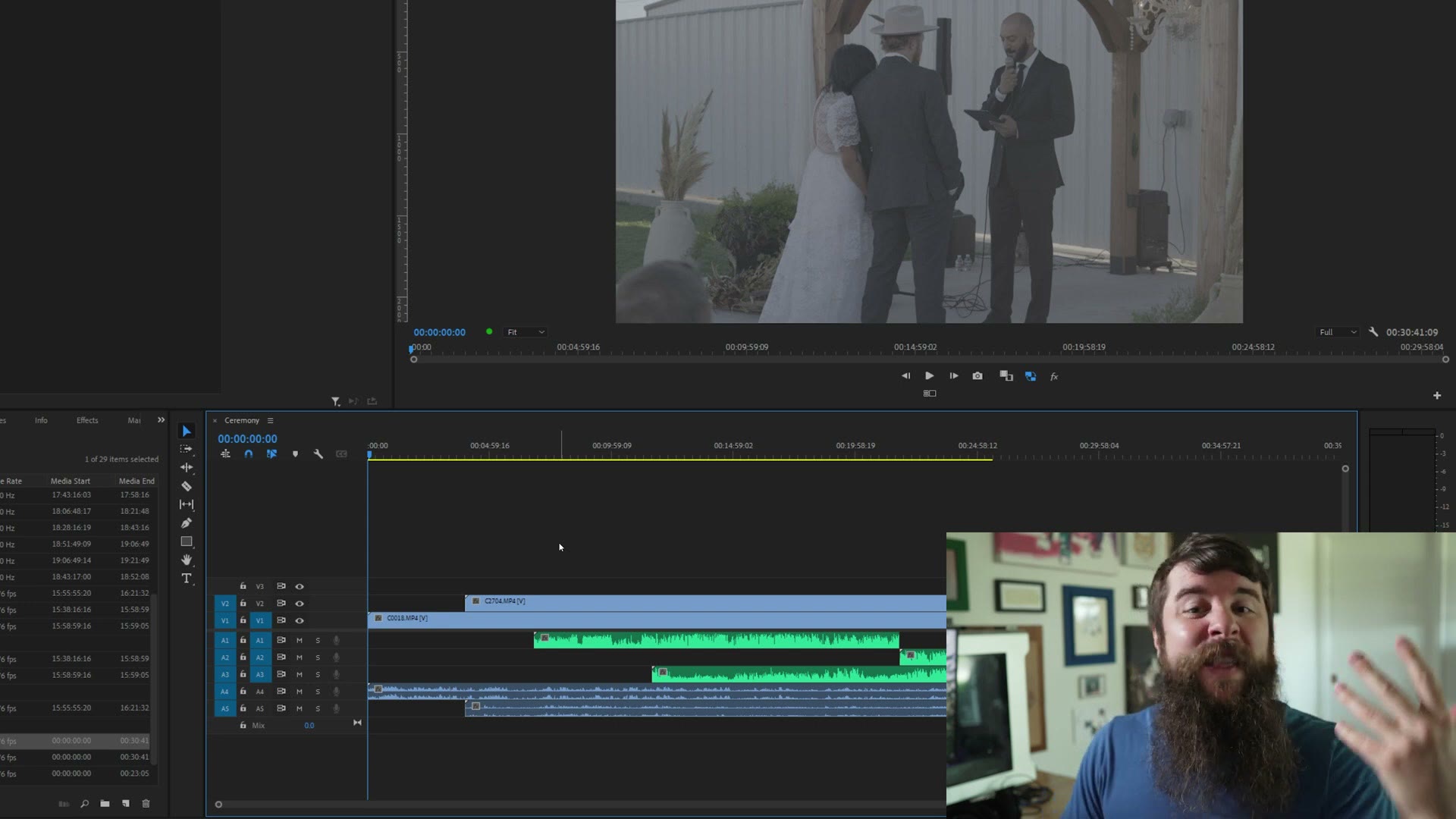This screenshot has width=1456, height=819.
Task: Select the Ripple Edit tool
Action: click(x=187, y=467)
